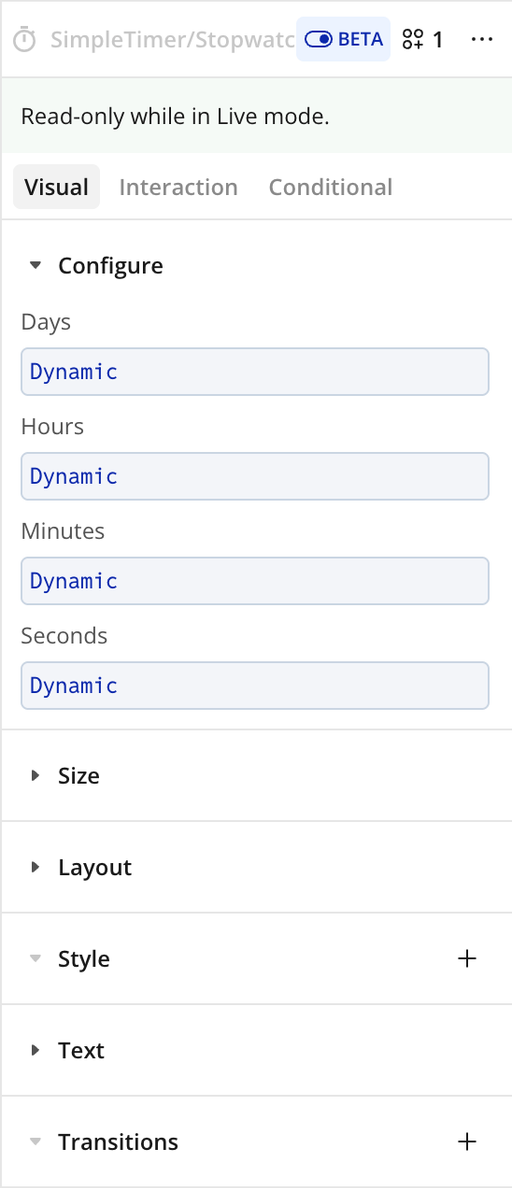Click the Minutes Dynamic value field
This screenshot has width=512, height=1188.
[x=255, y=581]
